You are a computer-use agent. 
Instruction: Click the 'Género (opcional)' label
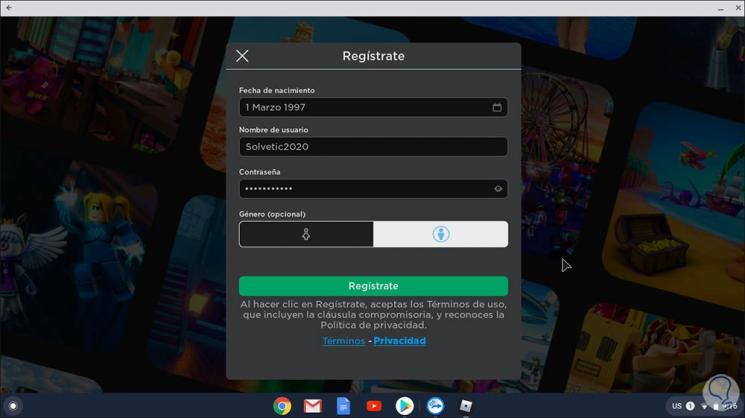coord(272,214)
